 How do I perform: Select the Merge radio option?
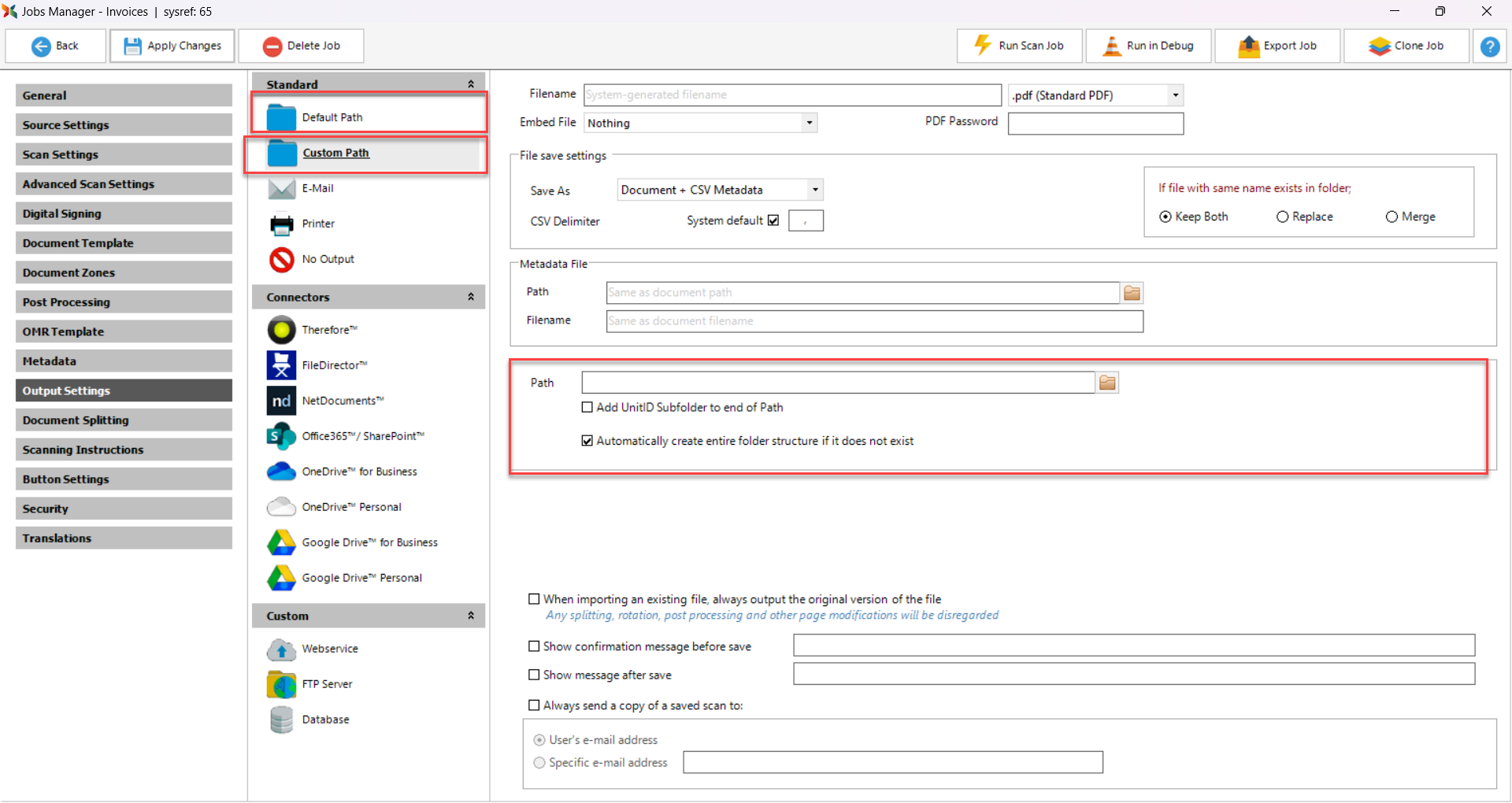[1392, 216]
